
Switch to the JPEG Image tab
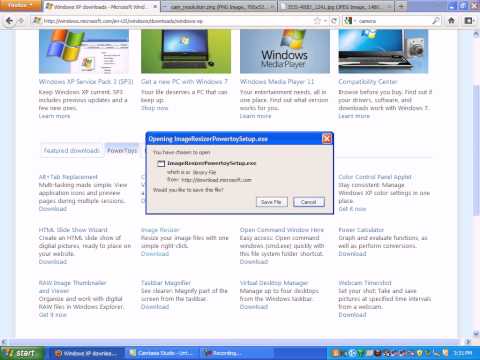tap(337, 6)
